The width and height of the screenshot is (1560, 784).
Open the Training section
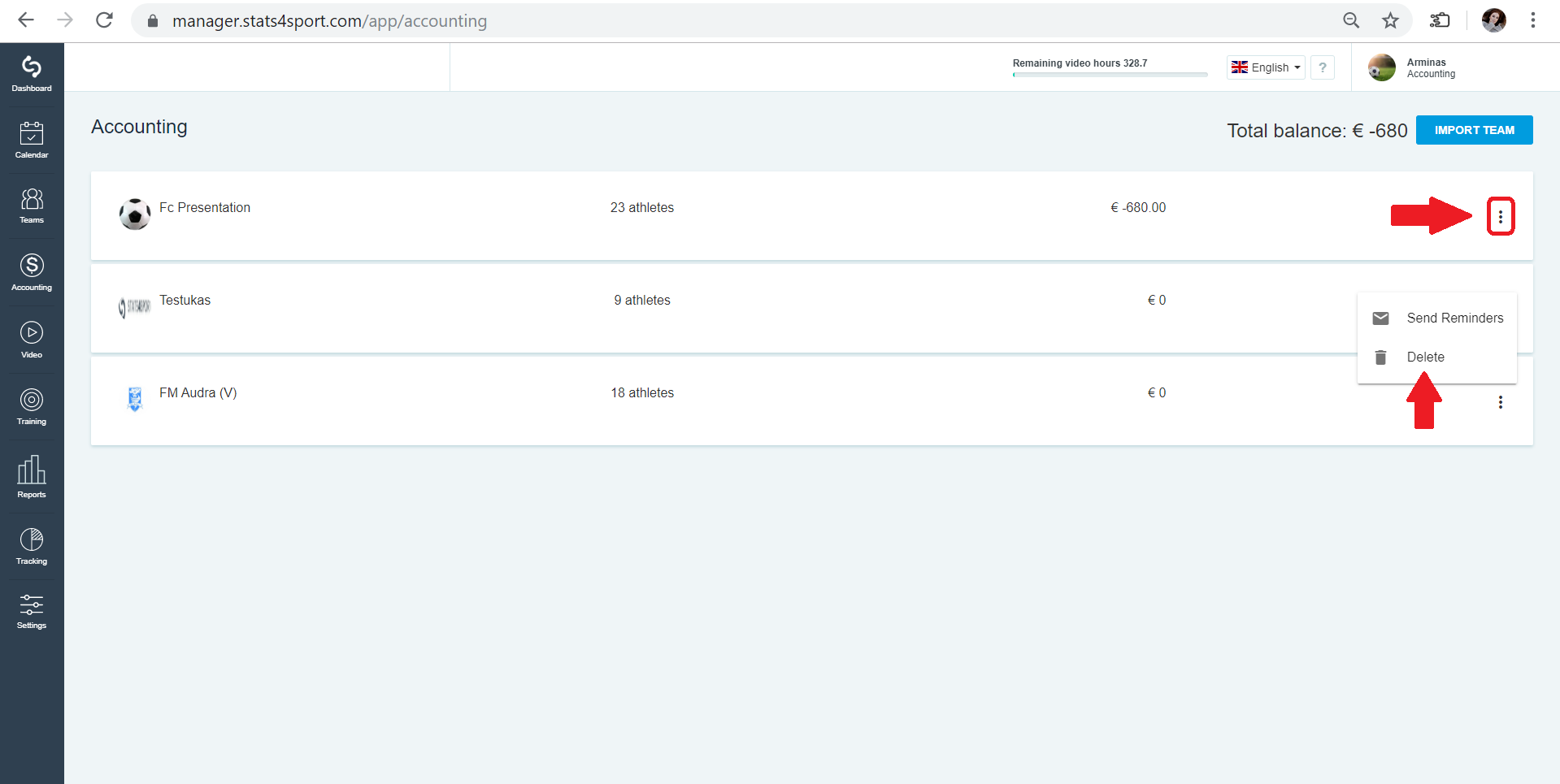tap(32, 406)
